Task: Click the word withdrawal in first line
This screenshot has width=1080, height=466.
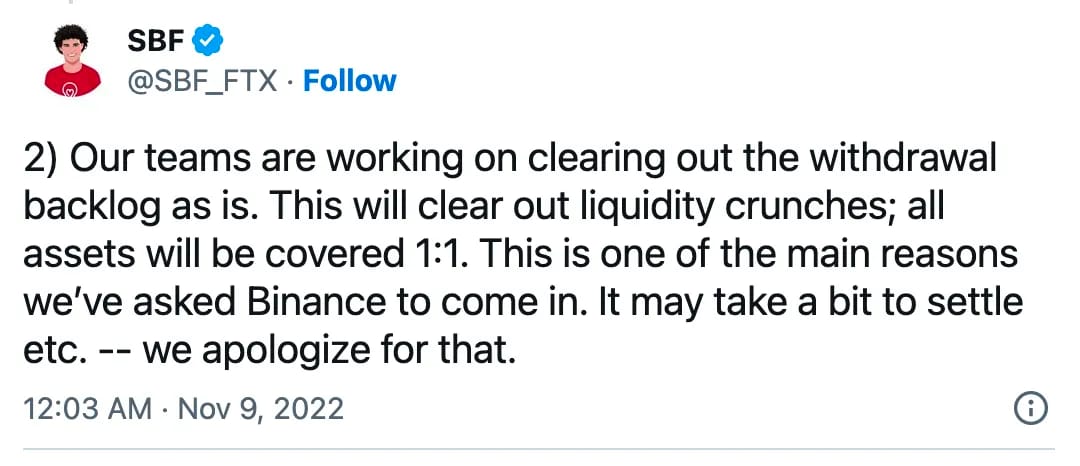Action: (902, 160)
